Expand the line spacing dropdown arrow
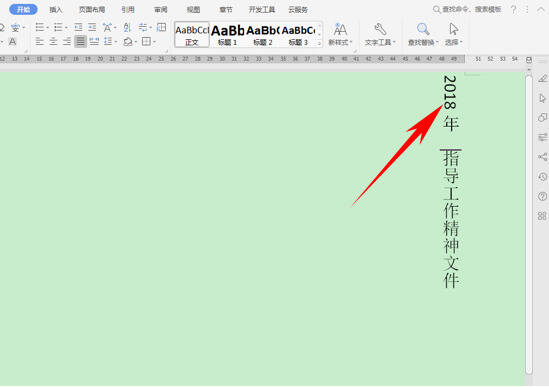The image size is (549, 387). tap(116, 42)
